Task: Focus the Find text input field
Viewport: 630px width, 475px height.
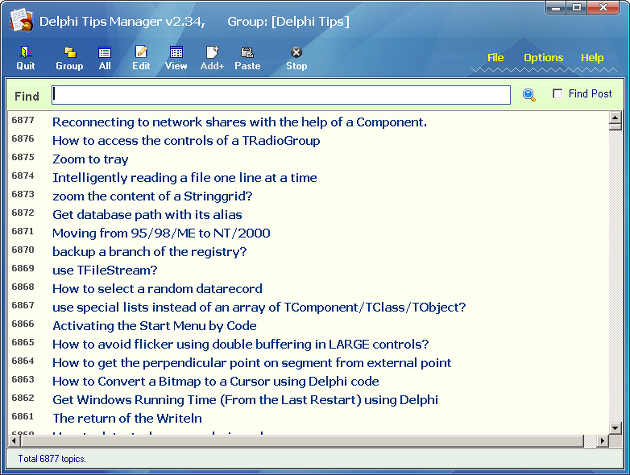Action: pyautogui.click(x=281, y=95)
